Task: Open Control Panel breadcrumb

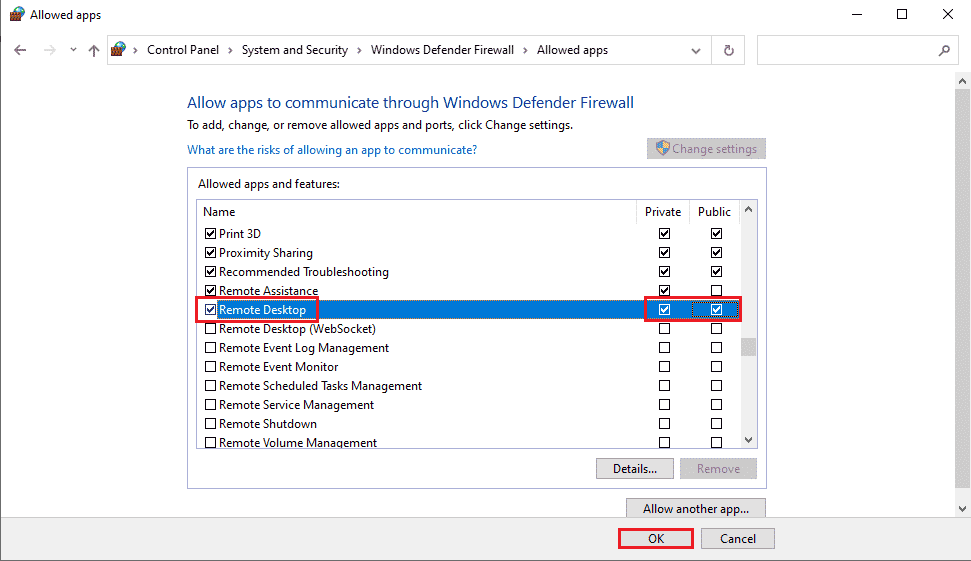Action: [183, 50]
